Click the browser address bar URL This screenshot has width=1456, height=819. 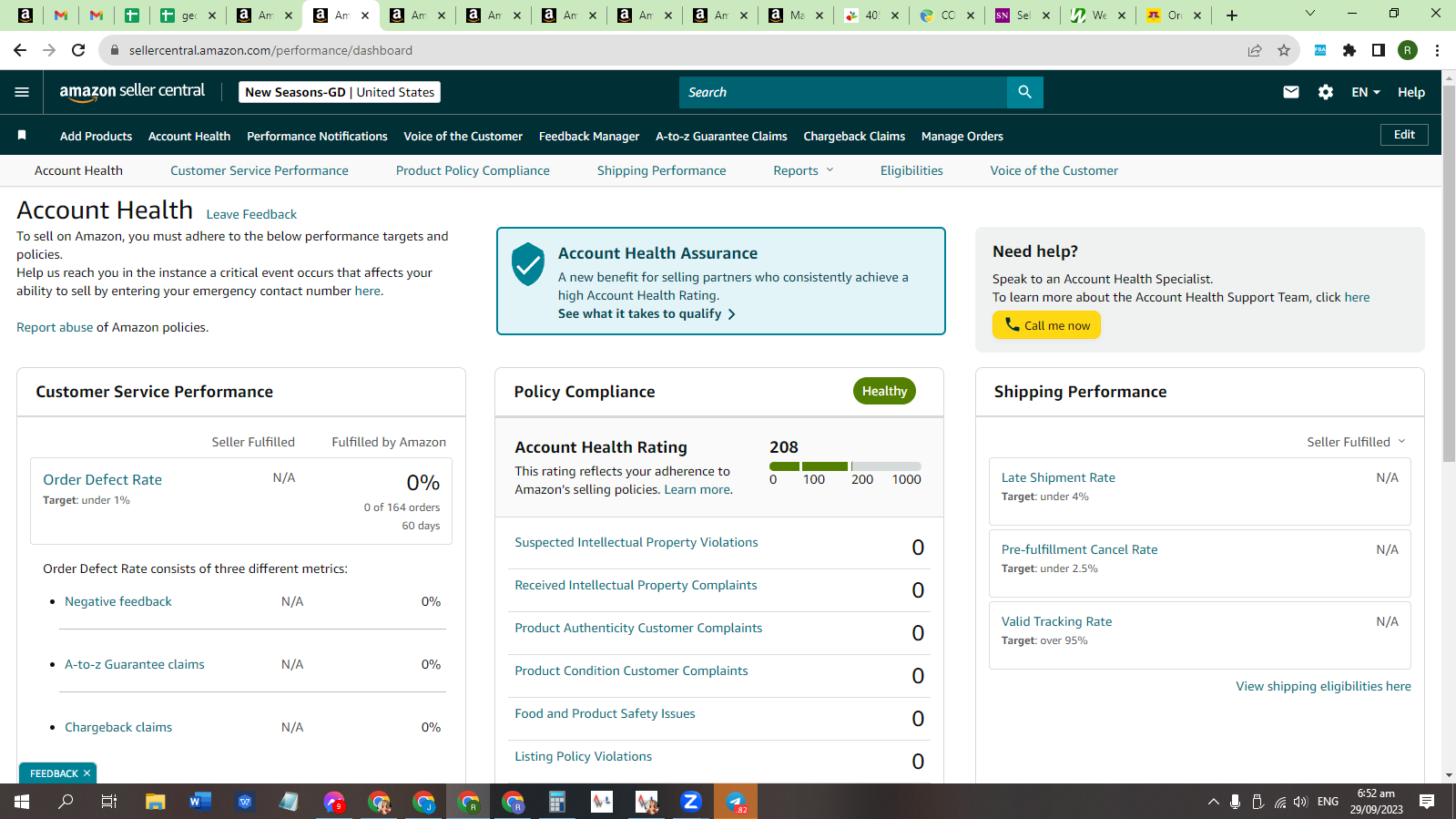coord(270,50)
